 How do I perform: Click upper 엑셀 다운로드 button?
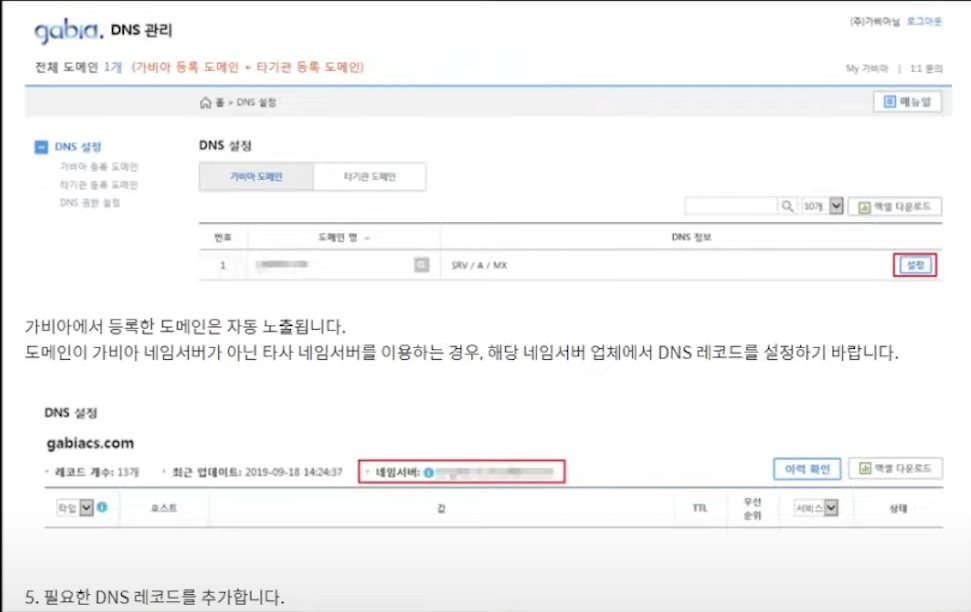(x=895, y=206)
